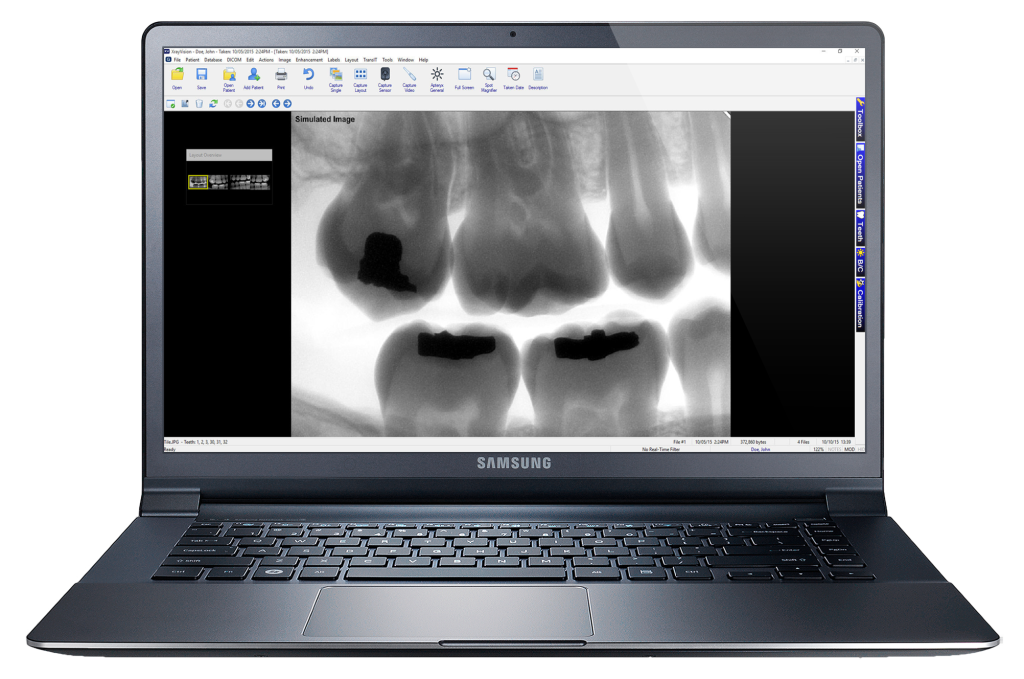Start Capture Sensor from the toolbar
Image resolution: width=1024 pixels, height=679 pixels.
(x=385, y=76)
